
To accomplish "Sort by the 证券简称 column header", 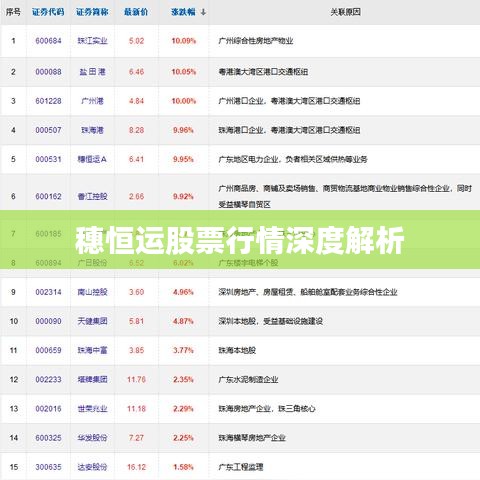I will point(92,12).
